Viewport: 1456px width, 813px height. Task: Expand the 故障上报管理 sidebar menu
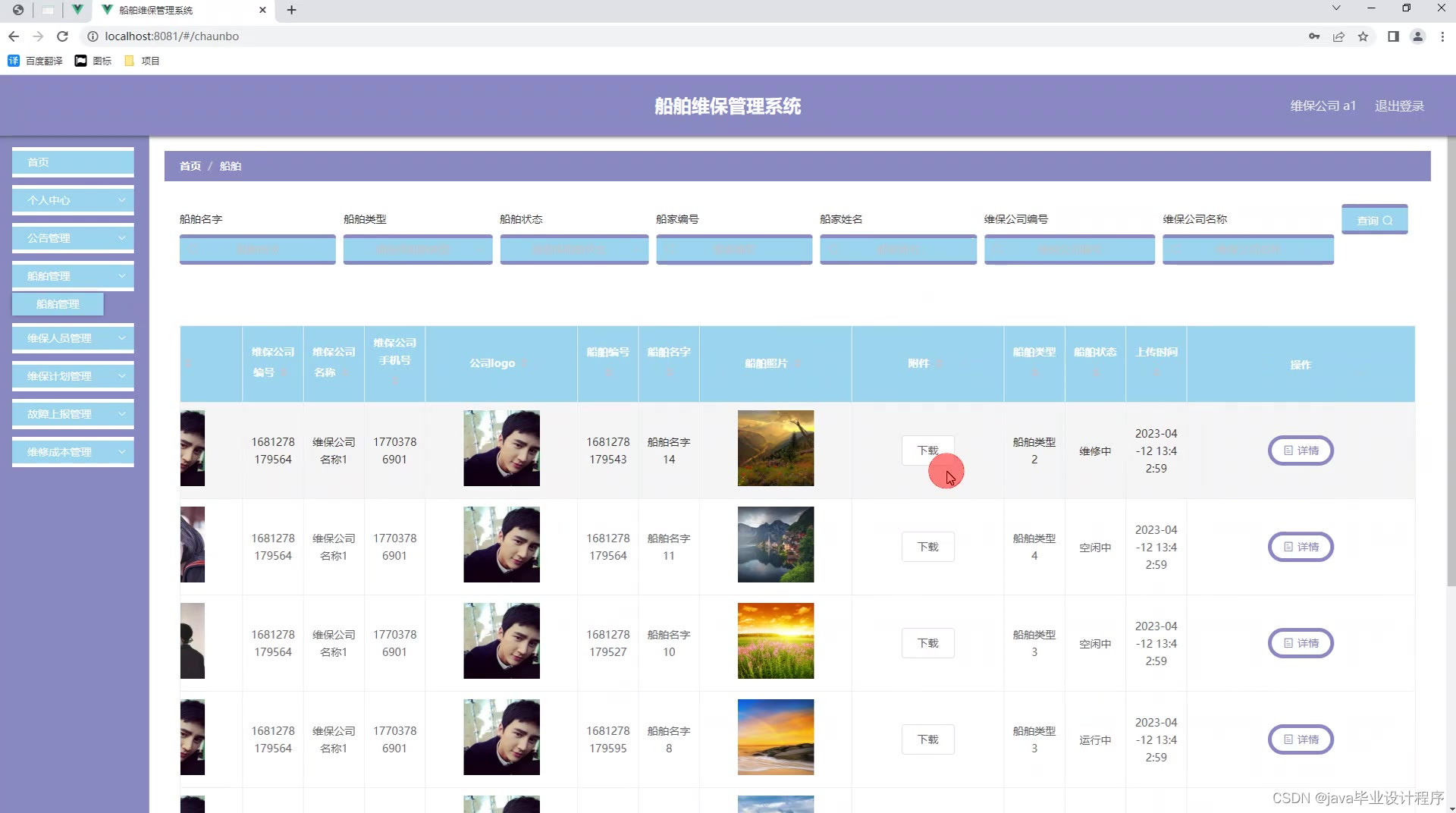73,414
